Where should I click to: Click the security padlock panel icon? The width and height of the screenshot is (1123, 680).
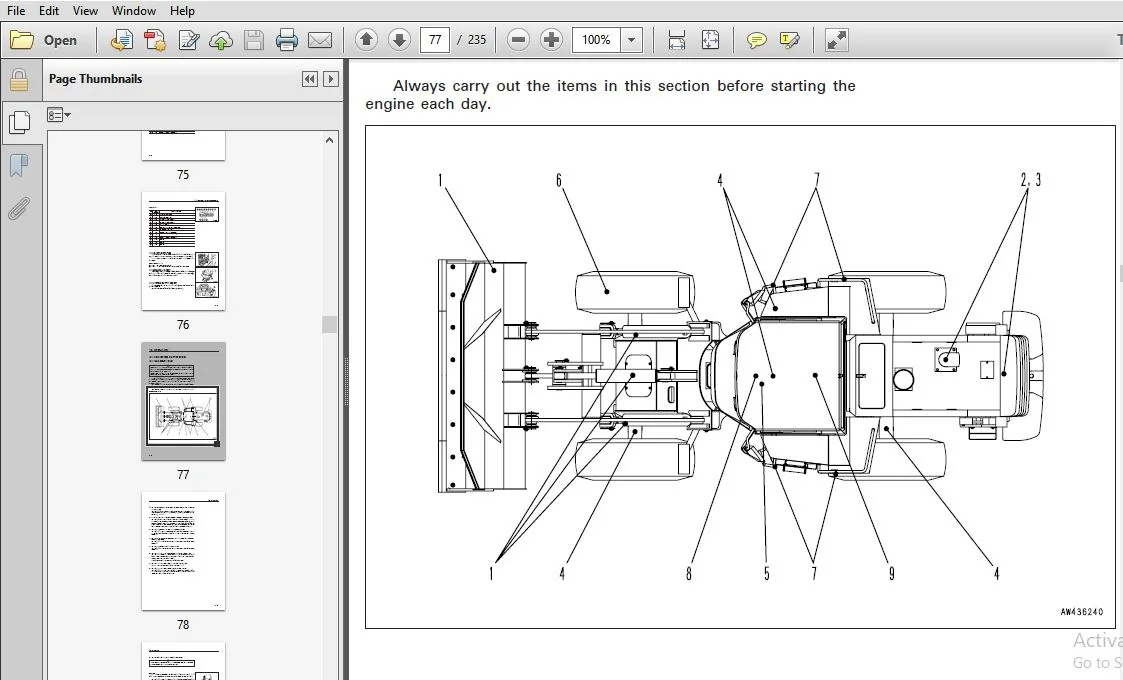[19, 80]
